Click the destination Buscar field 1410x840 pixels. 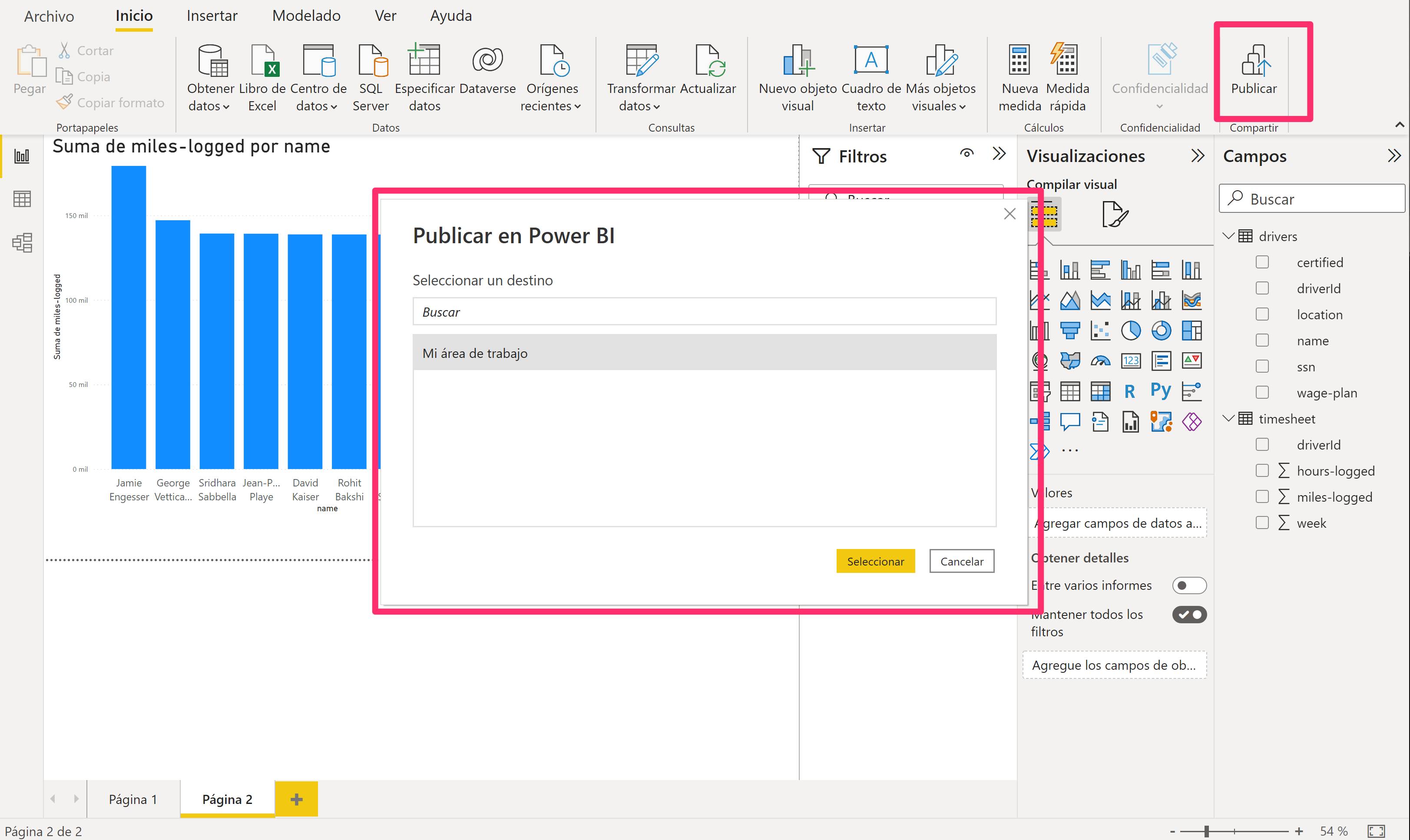[x=704, y=311]
